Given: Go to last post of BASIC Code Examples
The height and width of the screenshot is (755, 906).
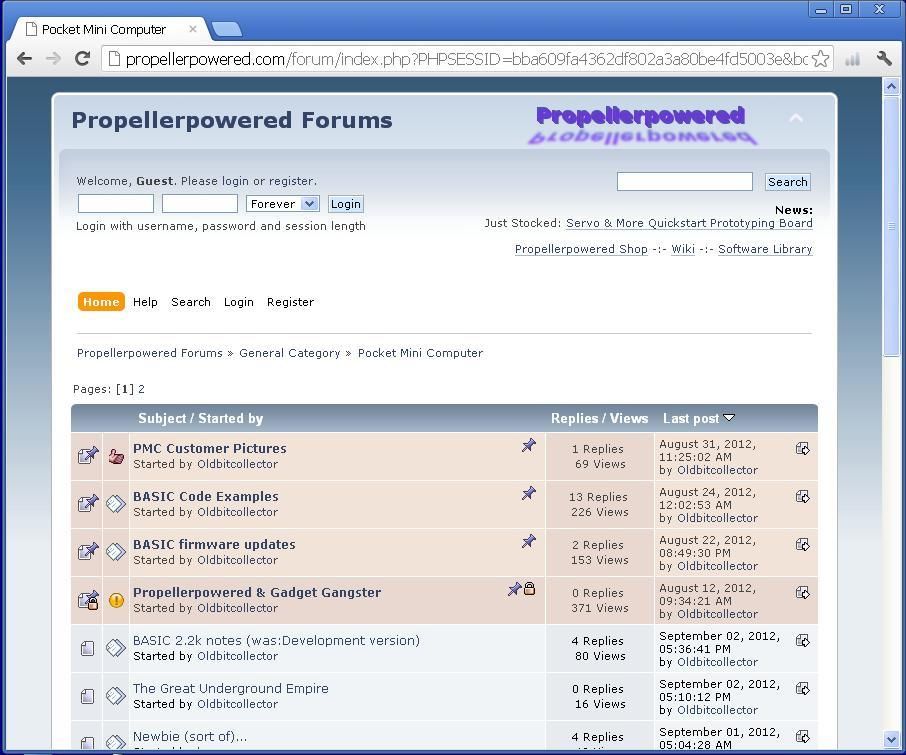Looking at the screenshot, I should click(803, 497).
